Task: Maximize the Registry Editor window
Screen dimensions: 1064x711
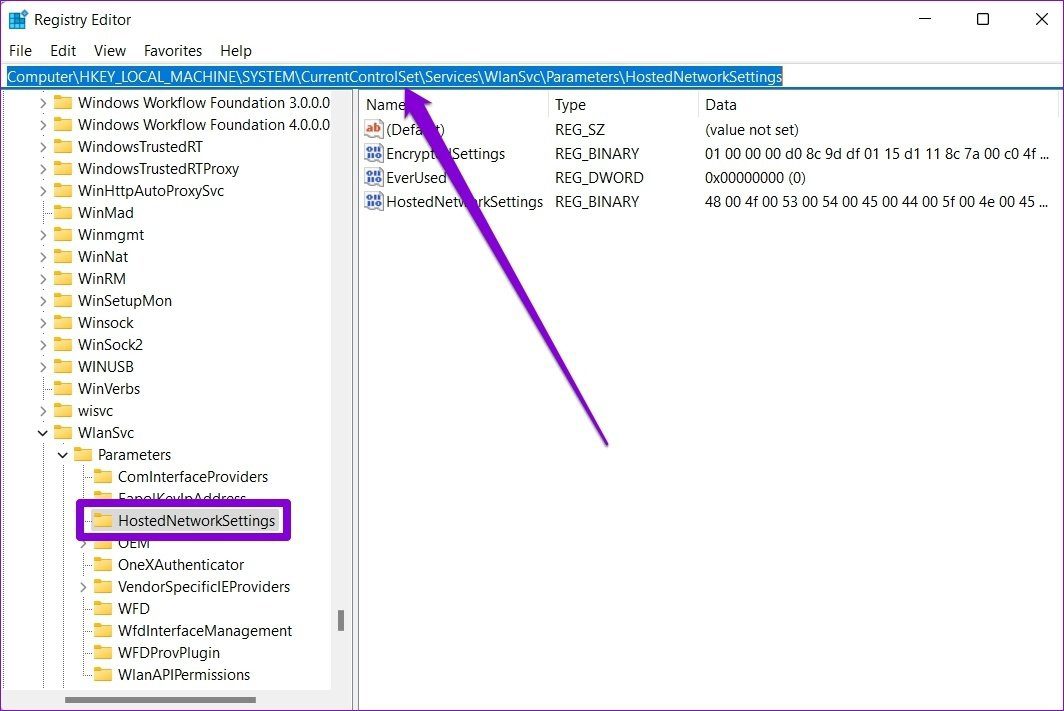Action: pyautogui.click(x=982, y=19)
